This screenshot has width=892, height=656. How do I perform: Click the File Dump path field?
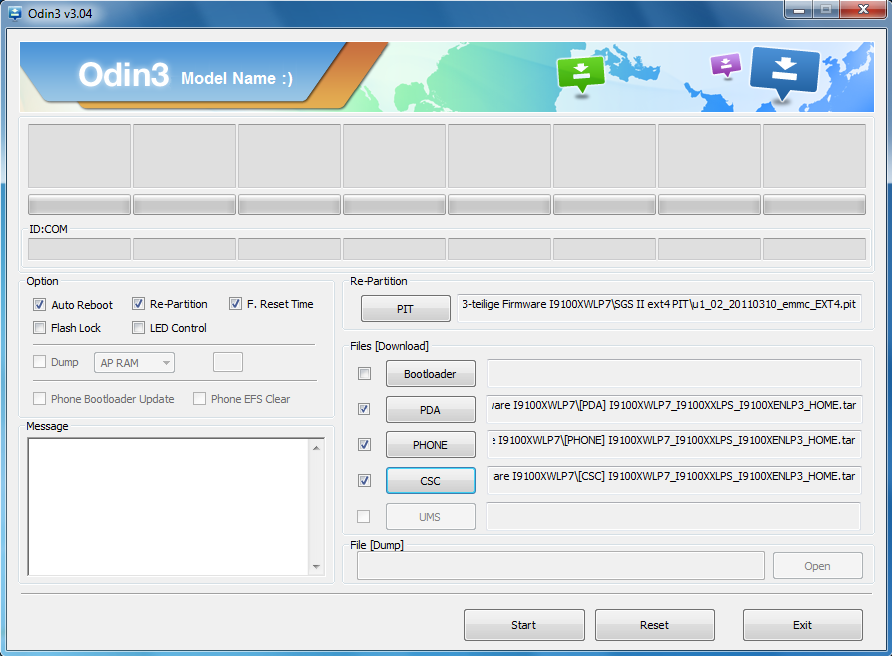coord(560,566)
